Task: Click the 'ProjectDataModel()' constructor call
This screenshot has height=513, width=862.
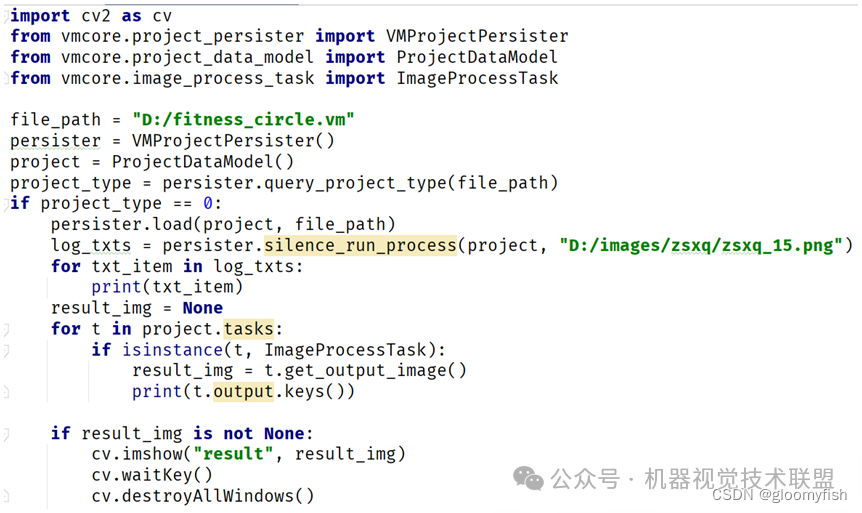Action: pyautogui.click(x=203, y=162)
